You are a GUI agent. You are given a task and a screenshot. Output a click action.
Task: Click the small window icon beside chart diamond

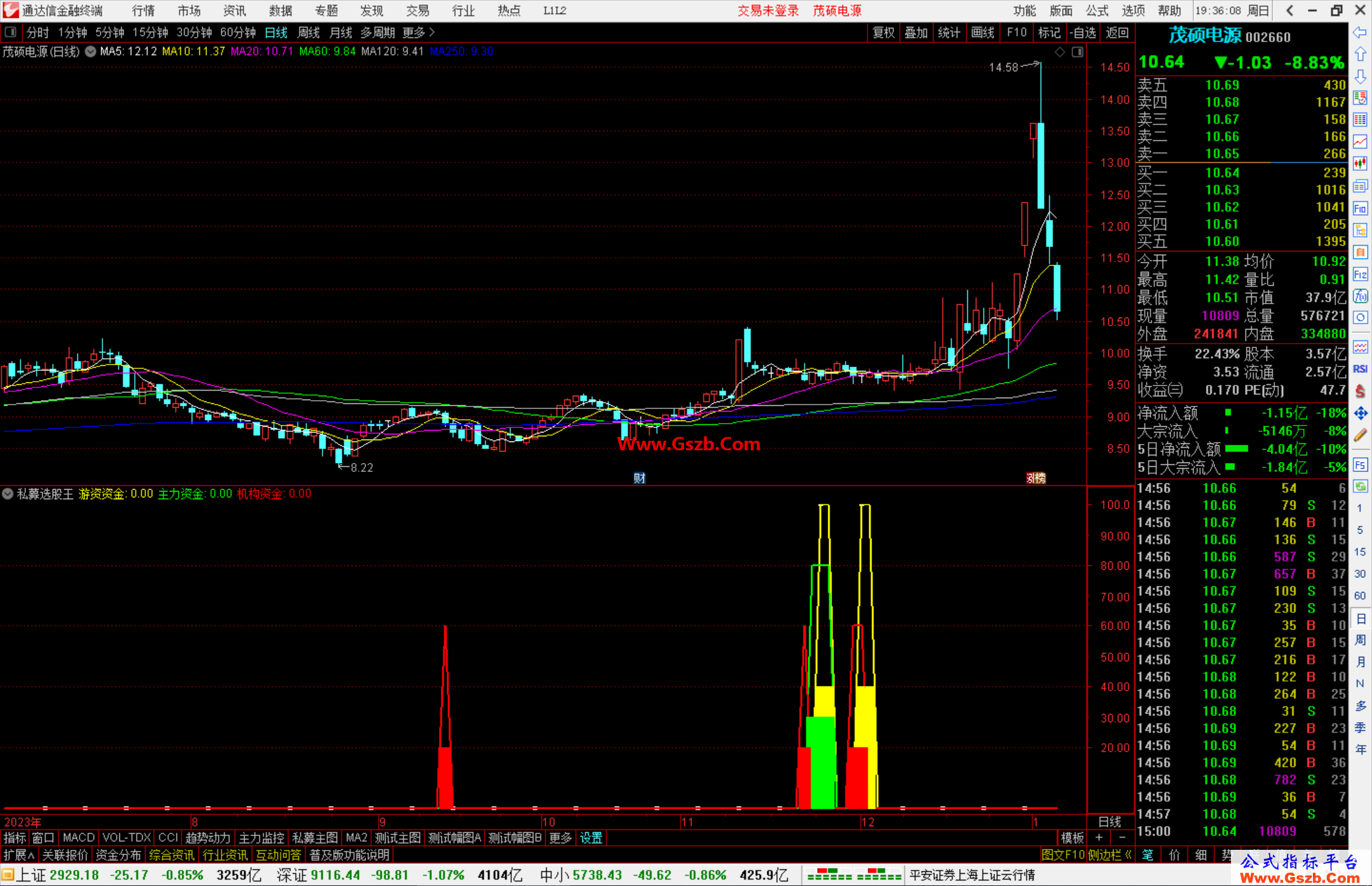click(x=1077, y=52)
